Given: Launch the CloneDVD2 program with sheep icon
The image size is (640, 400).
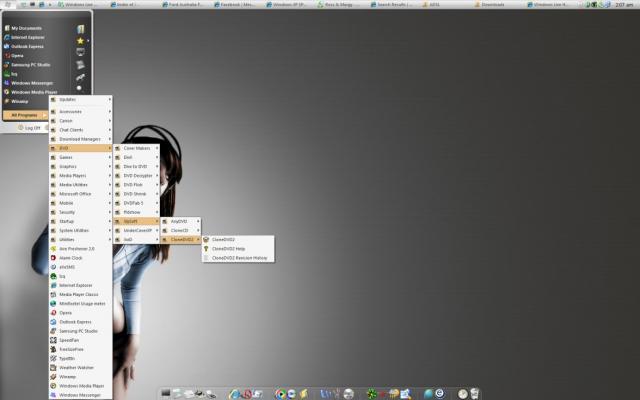Looking at the screenshot, I should (x=238, y=240).
